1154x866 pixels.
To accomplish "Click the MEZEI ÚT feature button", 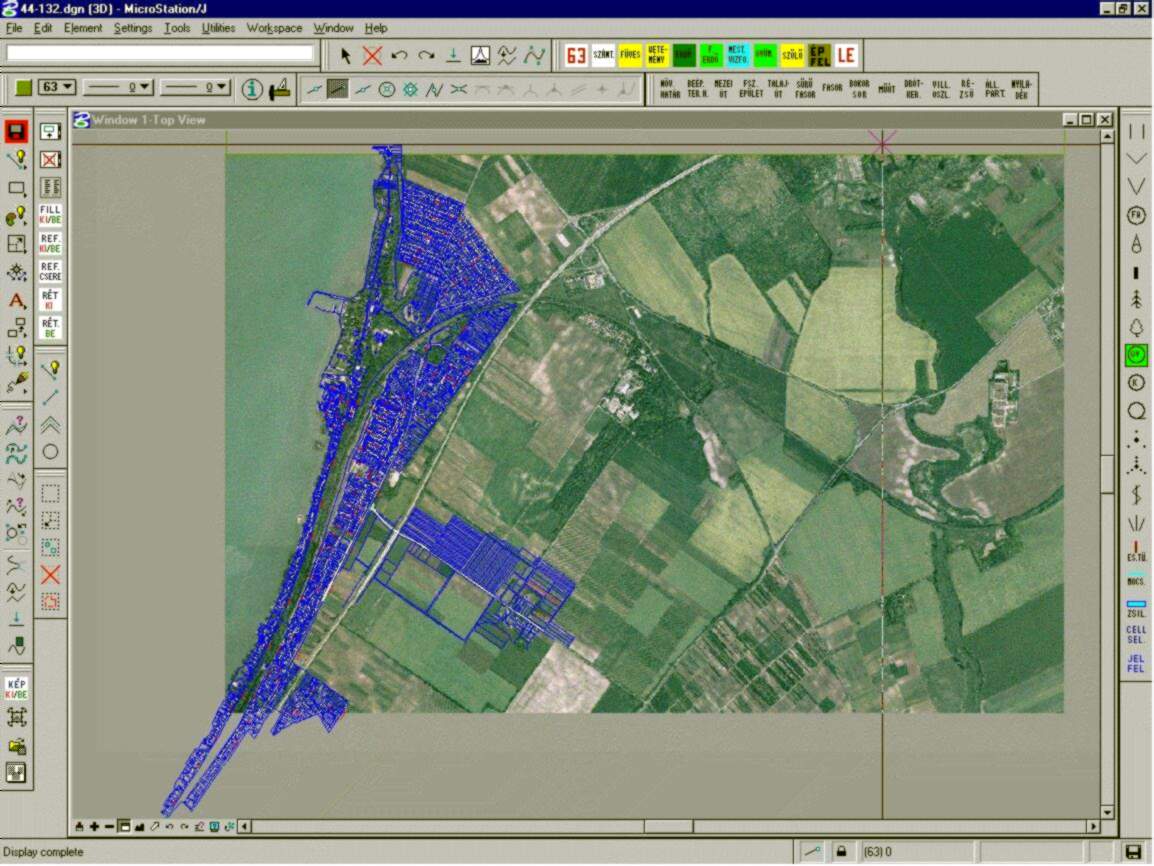I will pos(723,89).
